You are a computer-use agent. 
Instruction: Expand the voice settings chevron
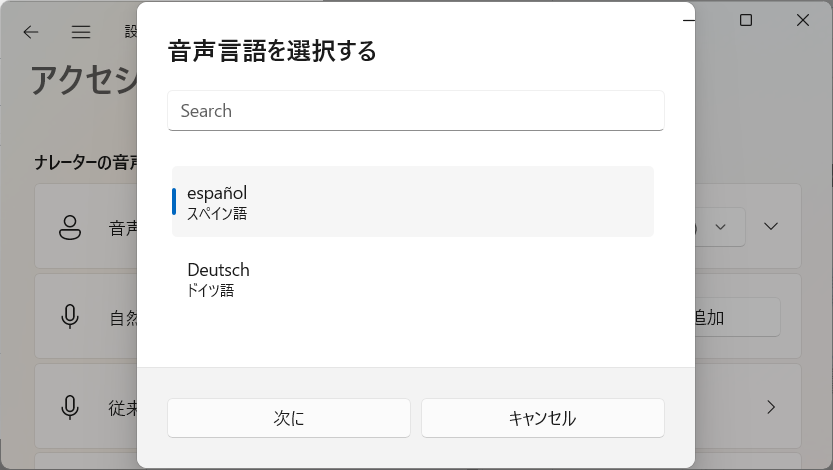pyautogui.click(x=771, y=227)
